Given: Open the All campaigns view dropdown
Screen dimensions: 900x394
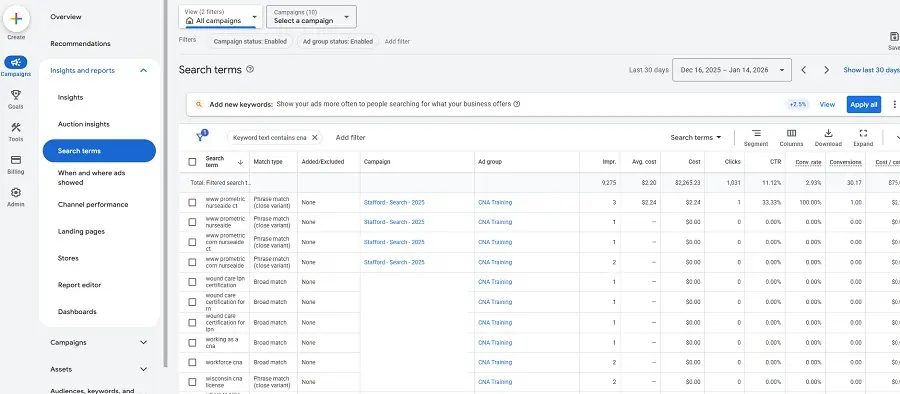Looking at the screenshot, I should click(x=220, y=17).
